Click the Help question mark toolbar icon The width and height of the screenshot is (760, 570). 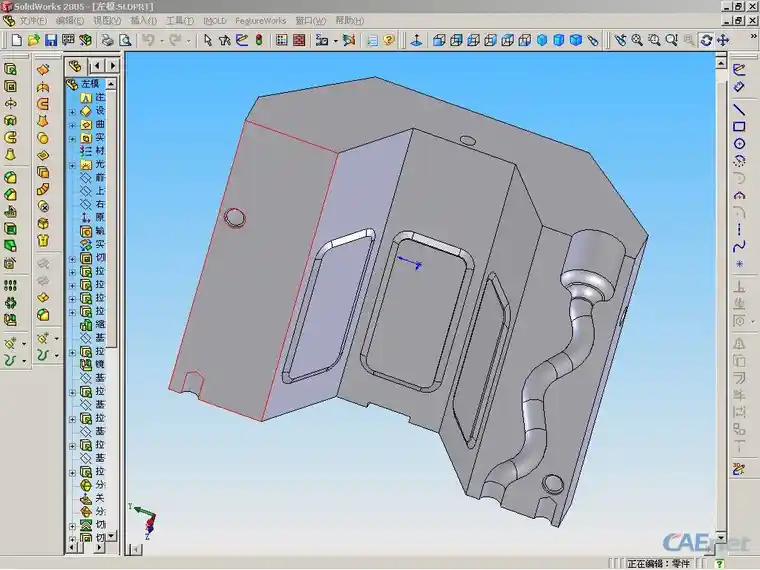pos(389,40)
